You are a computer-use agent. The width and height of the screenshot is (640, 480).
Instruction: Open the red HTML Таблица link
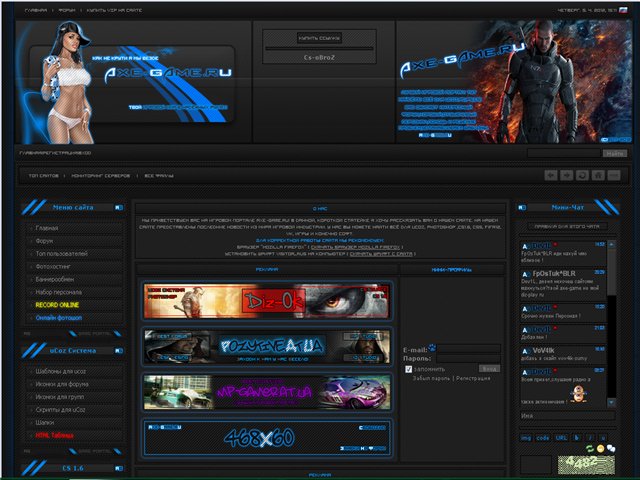pos(54,435)
